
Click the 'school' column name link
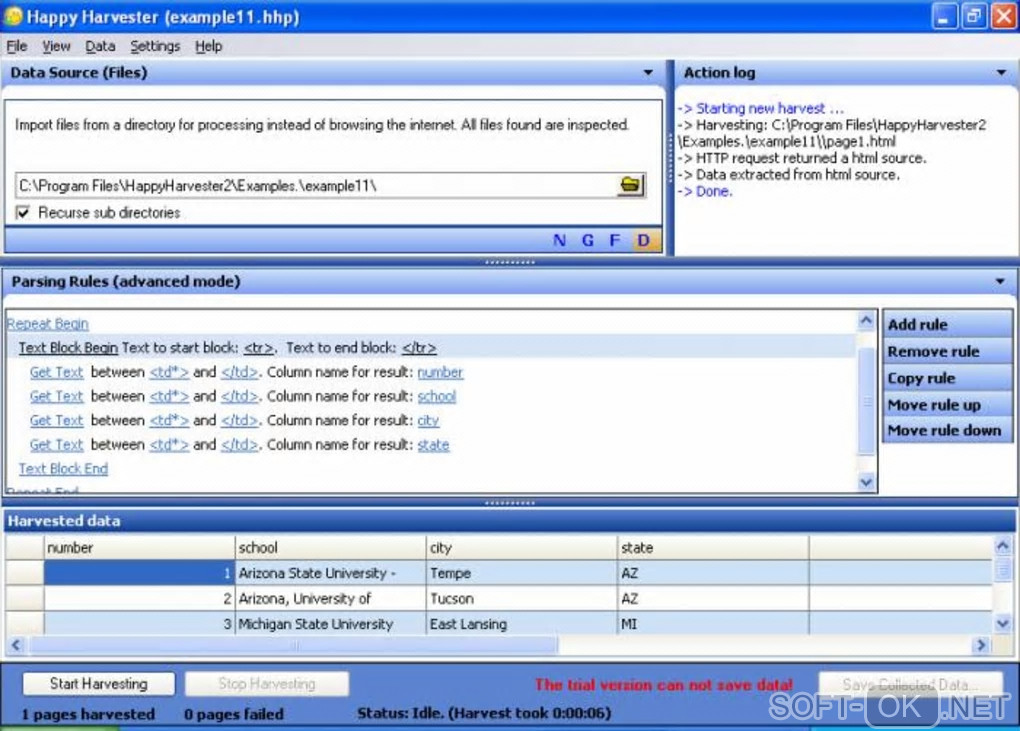[x=436, y=396]
